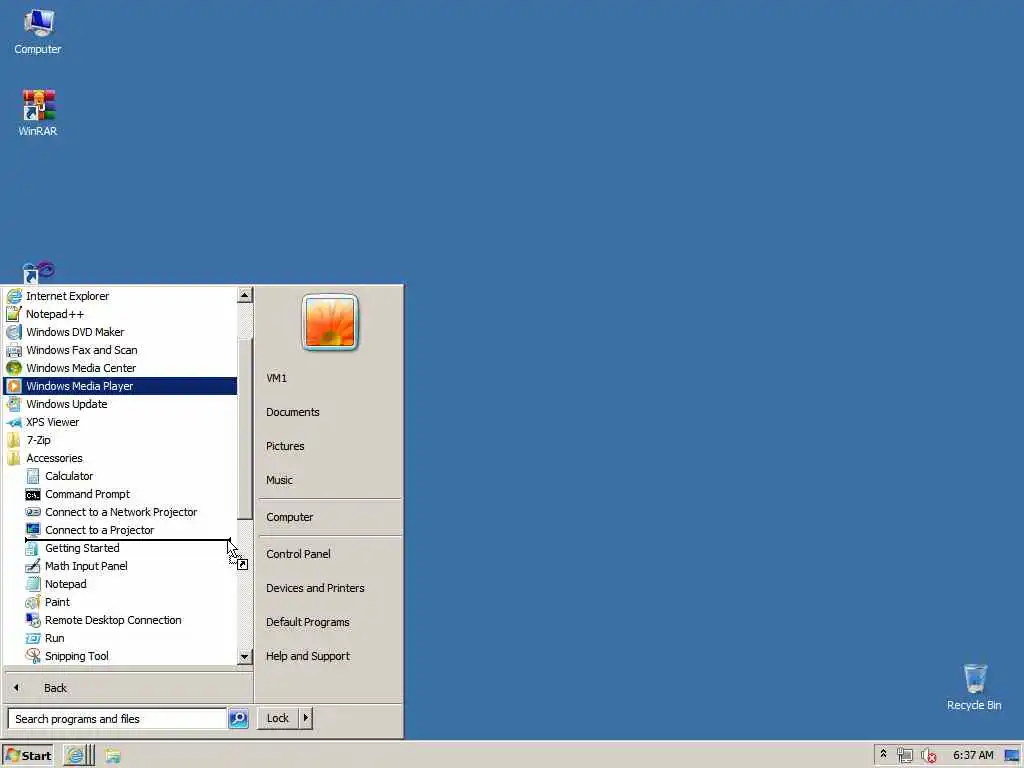The height and width of the screenshot is (768, 1024).
Task: Launch Snipping Tool from its icon
Action: (33, 656)
